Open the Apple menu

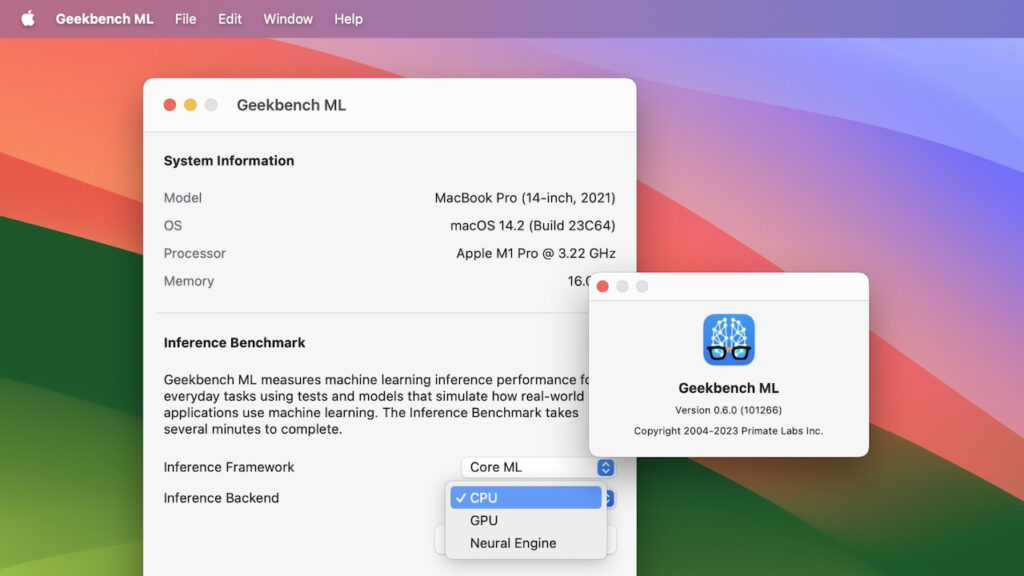click(x=28, y=18)
